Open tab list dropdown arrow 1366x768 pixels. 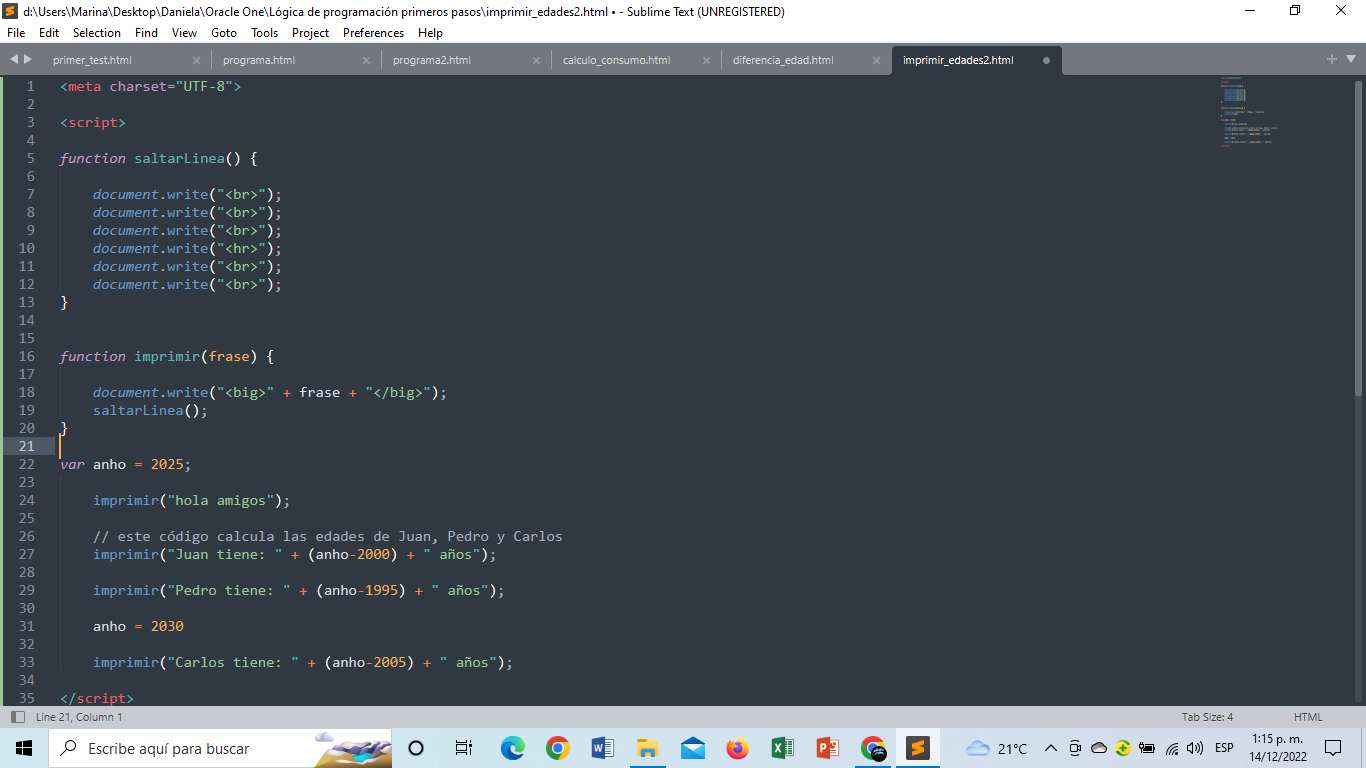click(x=1353, y=60)
